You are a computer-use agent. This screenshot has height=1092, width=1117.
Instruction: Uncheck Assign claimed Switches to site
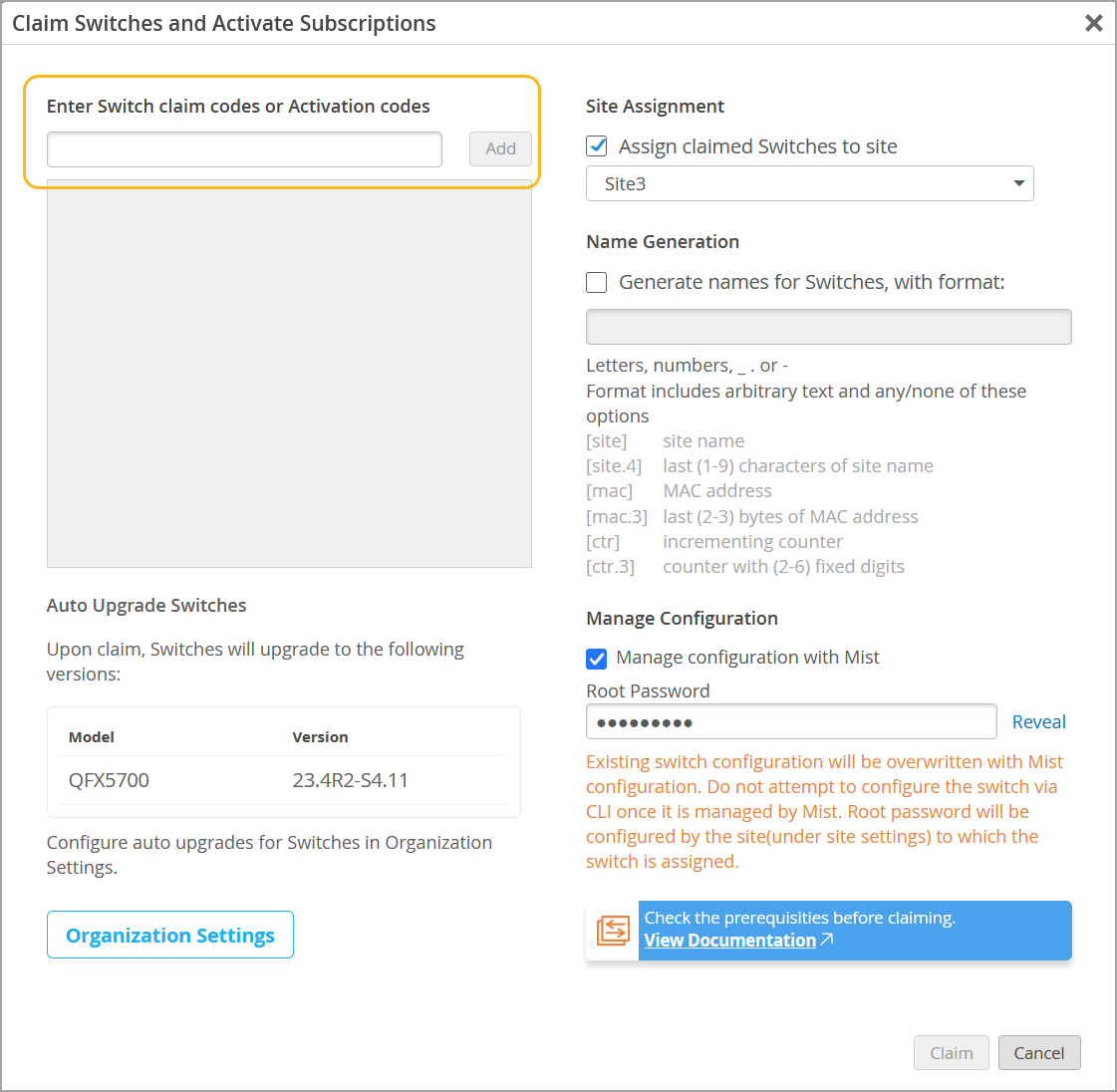(597, 146)
